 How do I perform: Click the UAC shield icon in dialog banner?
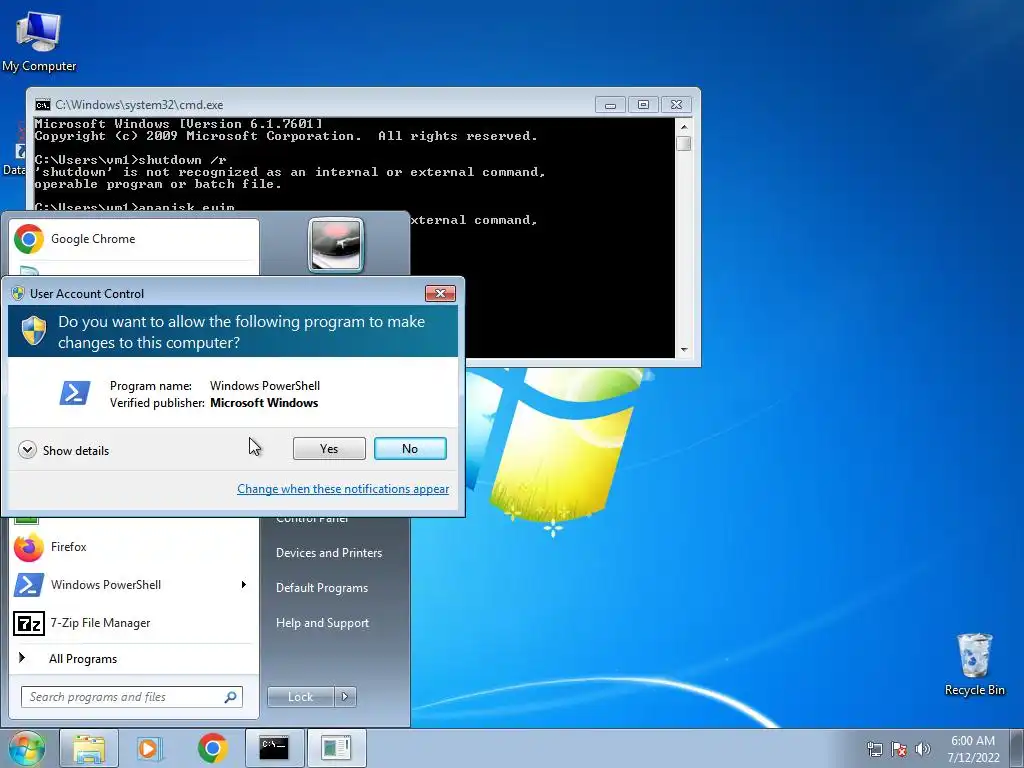34,330
